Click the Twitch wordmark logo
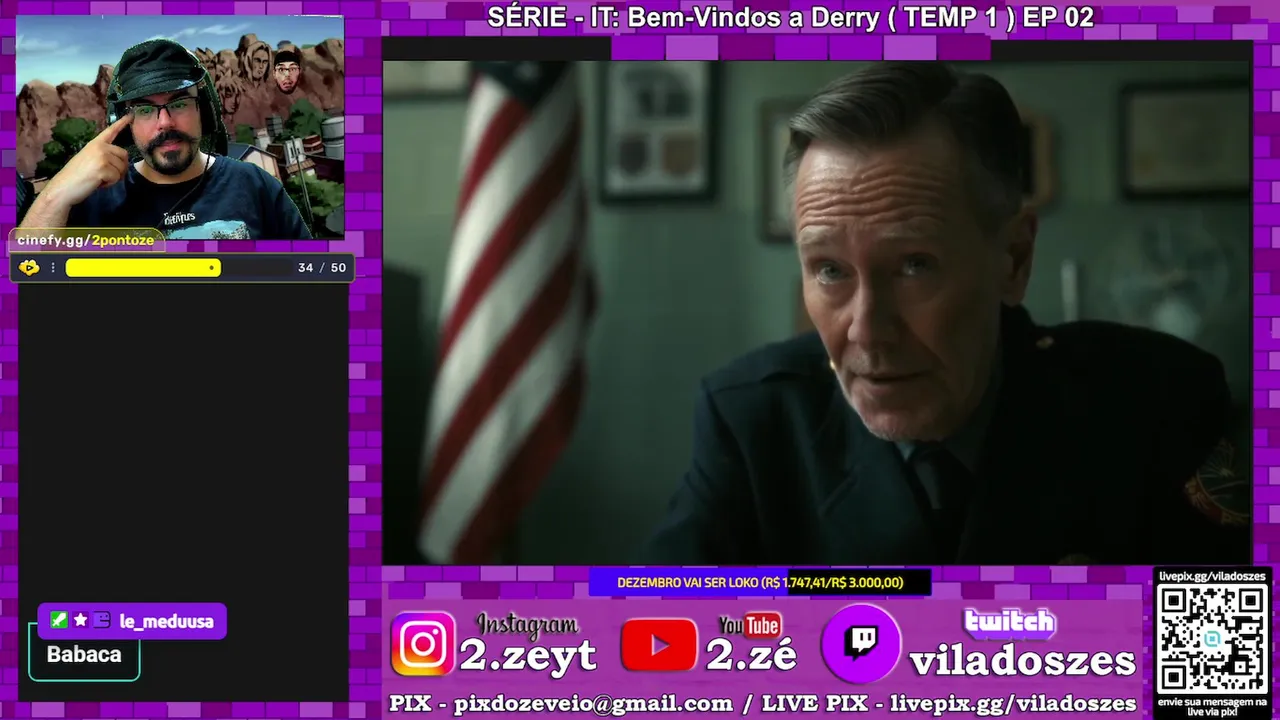1280x720 pixels. point(1009,622)
